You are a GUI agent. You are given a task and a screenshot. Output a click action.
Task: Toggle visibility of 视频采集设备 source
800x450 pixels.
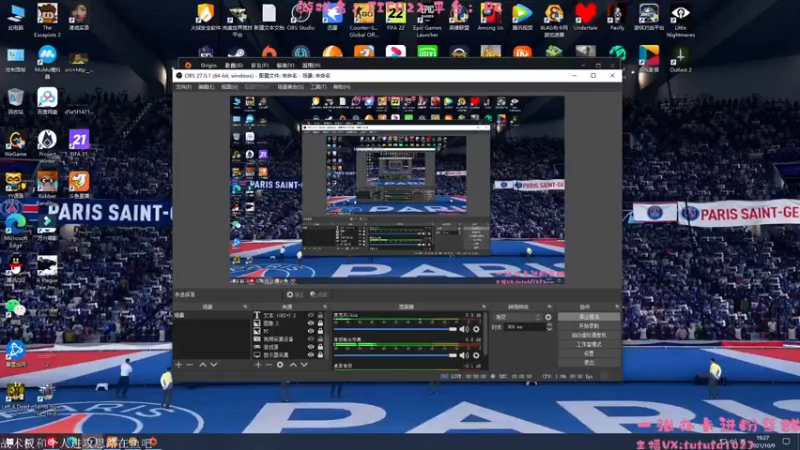click(310, 339)
